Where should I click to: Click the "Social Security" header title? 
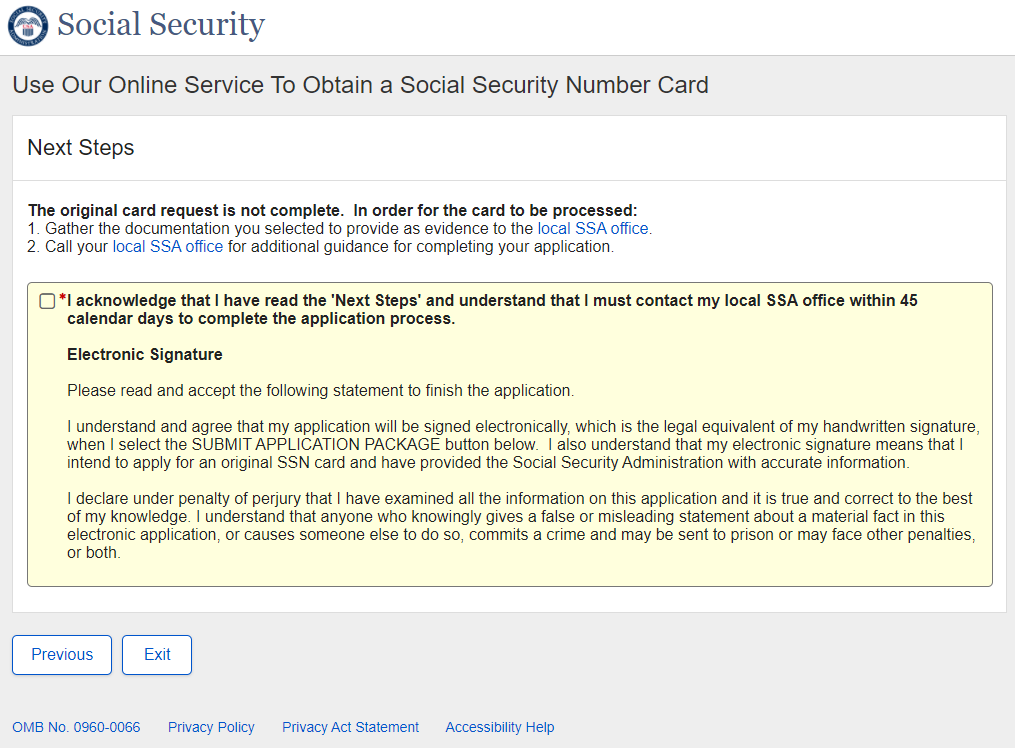tap(161, 25)
